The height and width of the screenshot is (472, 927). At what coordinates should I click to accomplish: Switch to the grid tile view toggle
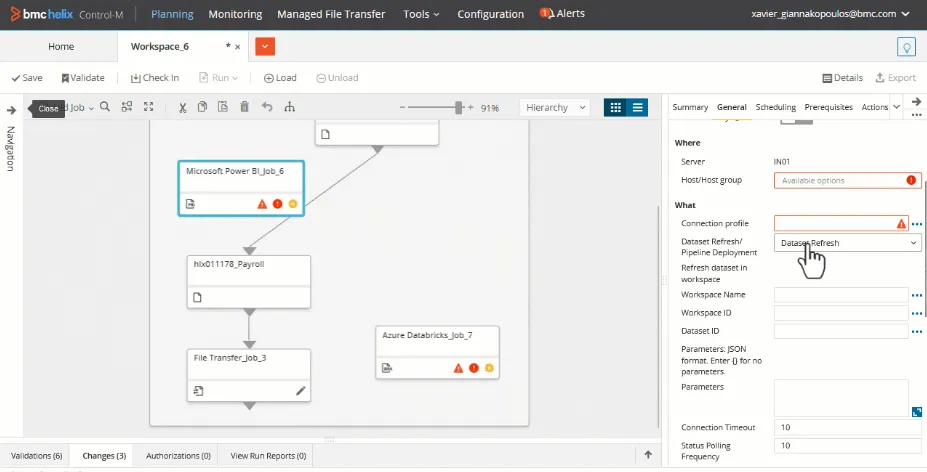[615, 108]
